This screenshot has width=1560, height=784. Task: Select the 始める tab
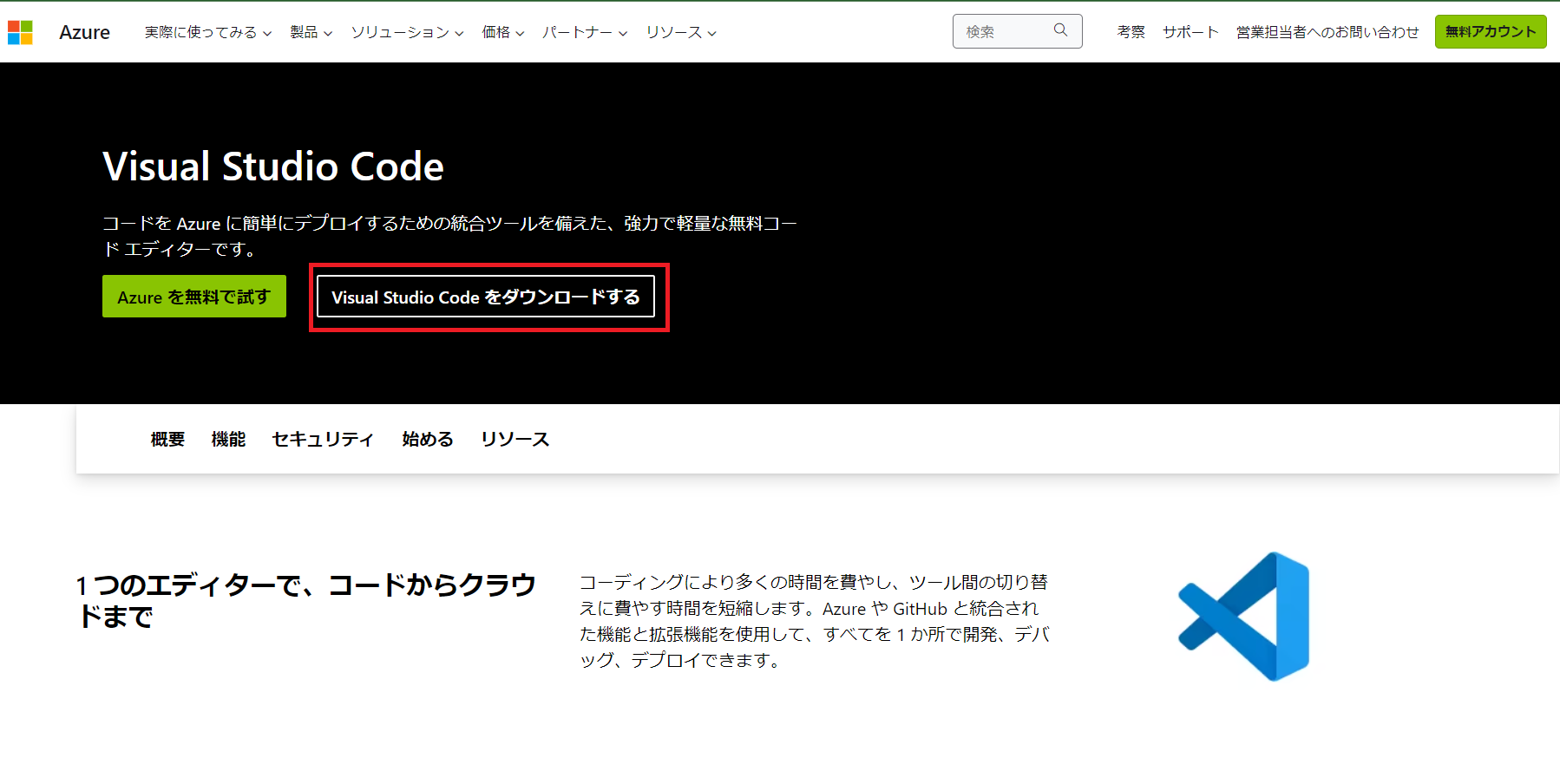coord(428,440)
